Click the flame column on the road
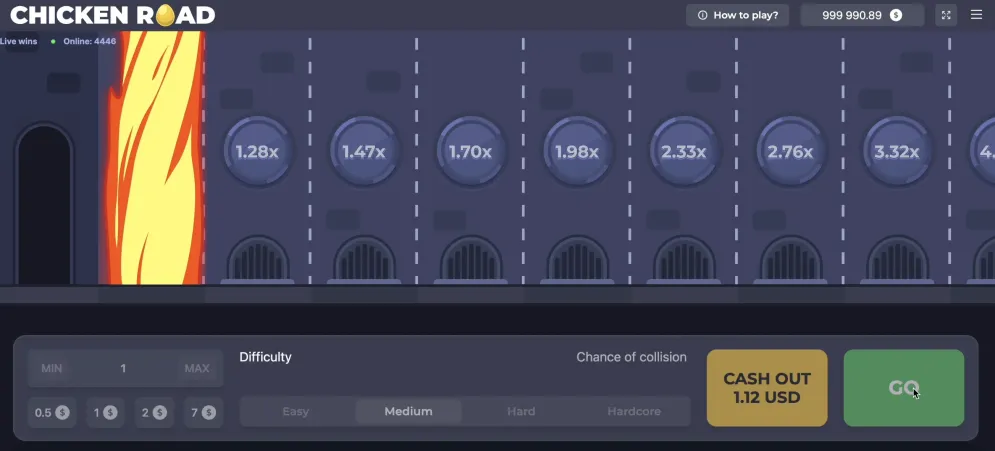 (155, 157)
